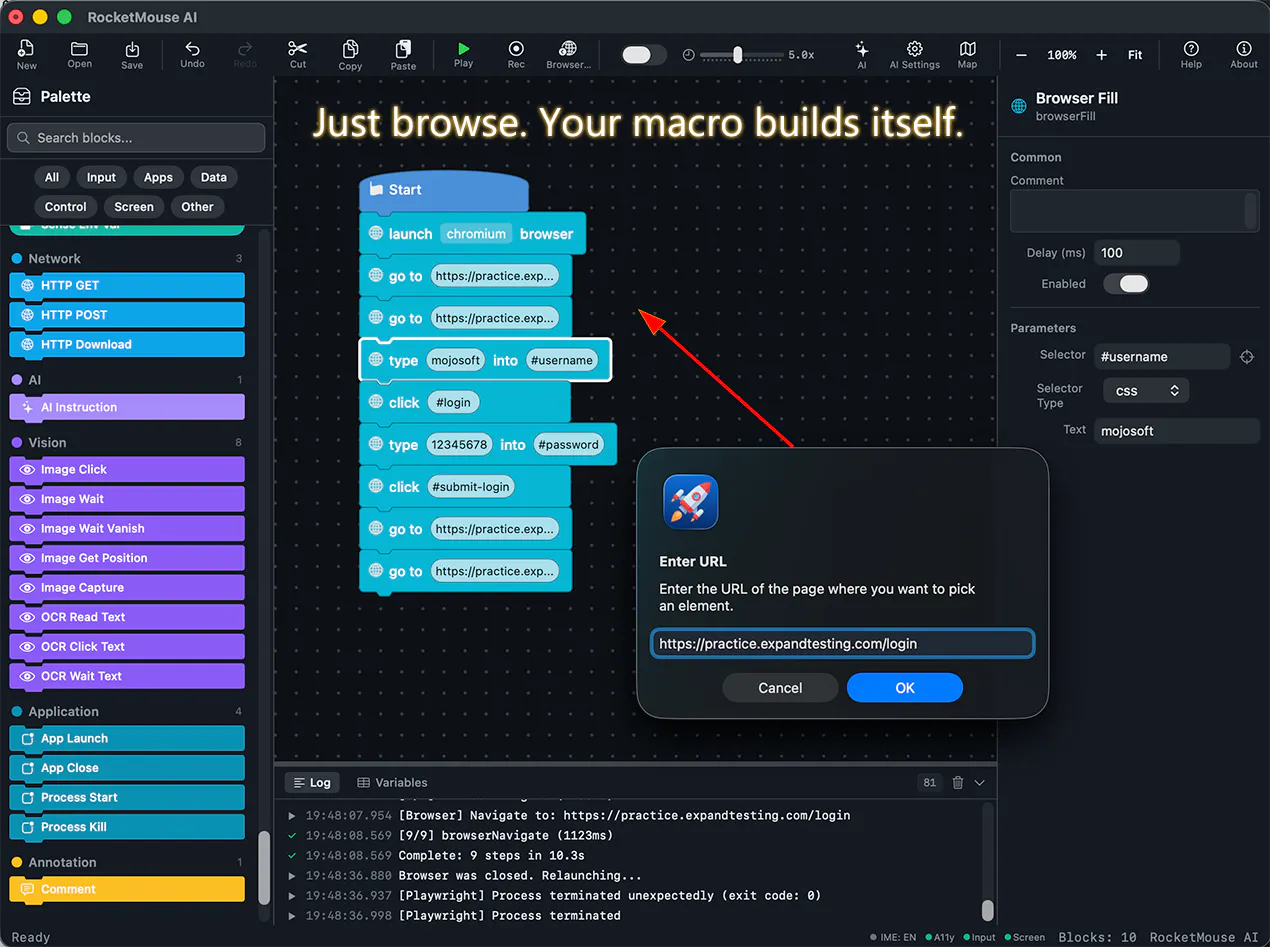
Task: Select the Apps palette filter
Action: point(158,177)
